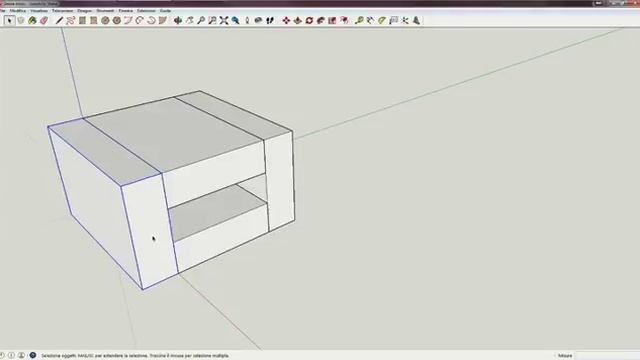Pick the Paint Bucket tool
Screen dimensions: 640x360
[x=32, y=20]
